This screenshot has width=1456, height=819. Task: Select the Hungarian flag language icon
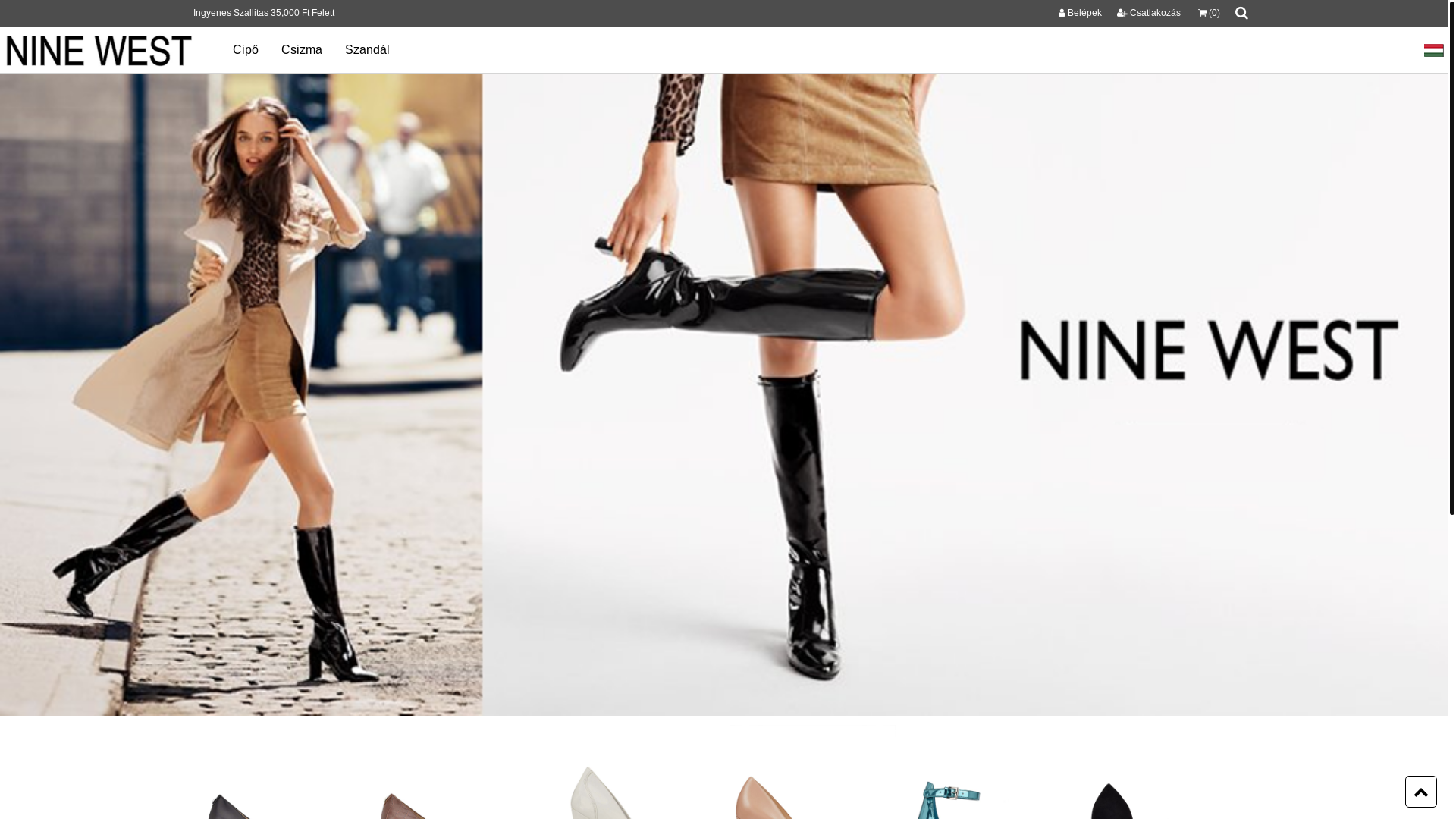(x=1433, y=50)
